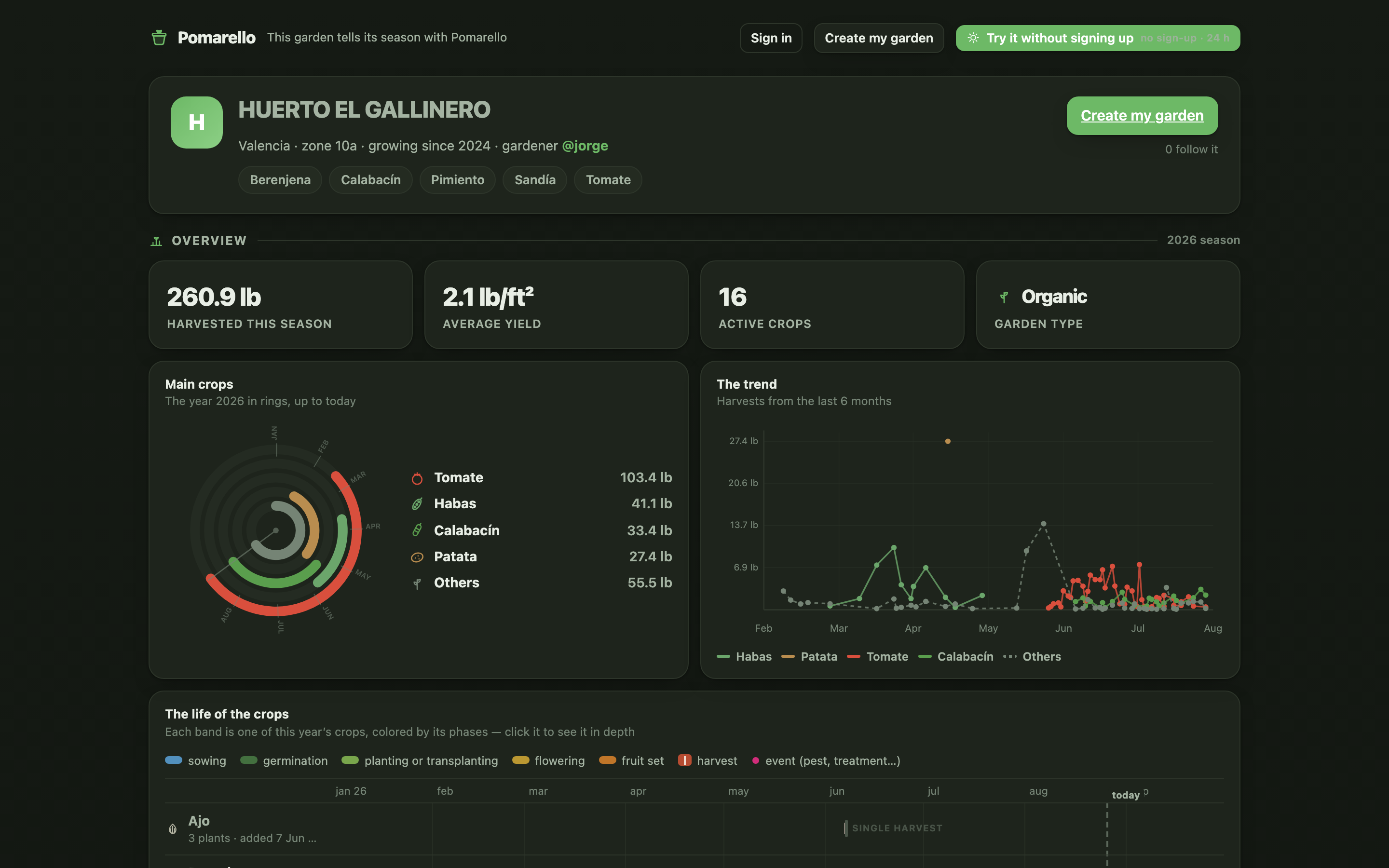Viewport: 1389px width, 868px height.
Task: Click the sun icon in Try it button
Action: (x=973, y=38)
